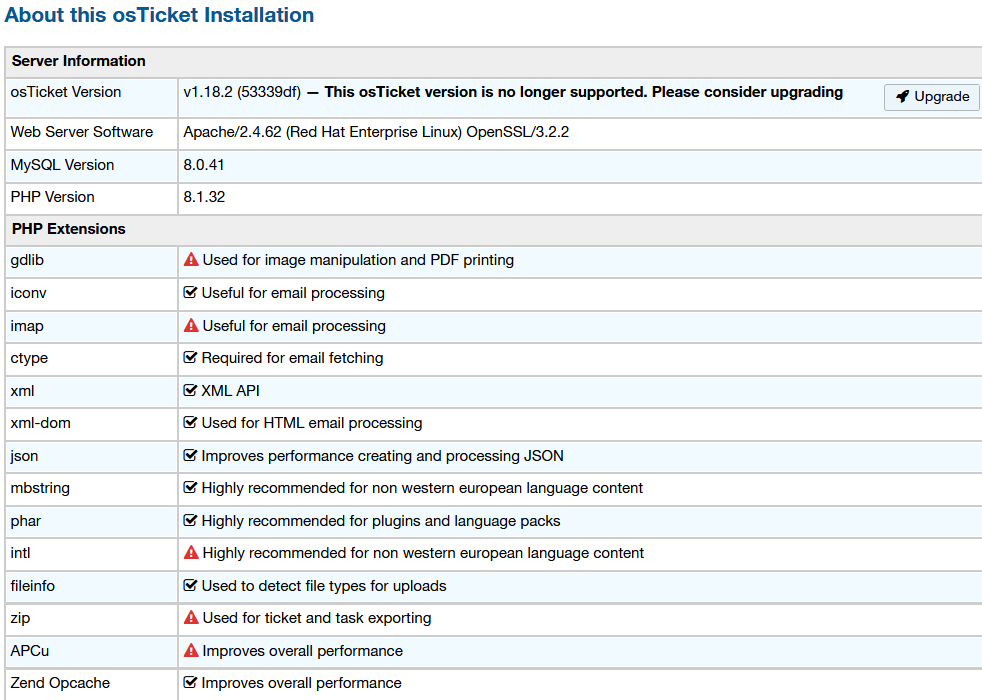Click the Upgrade button
The image size is (982, 700).
point(931,97)
